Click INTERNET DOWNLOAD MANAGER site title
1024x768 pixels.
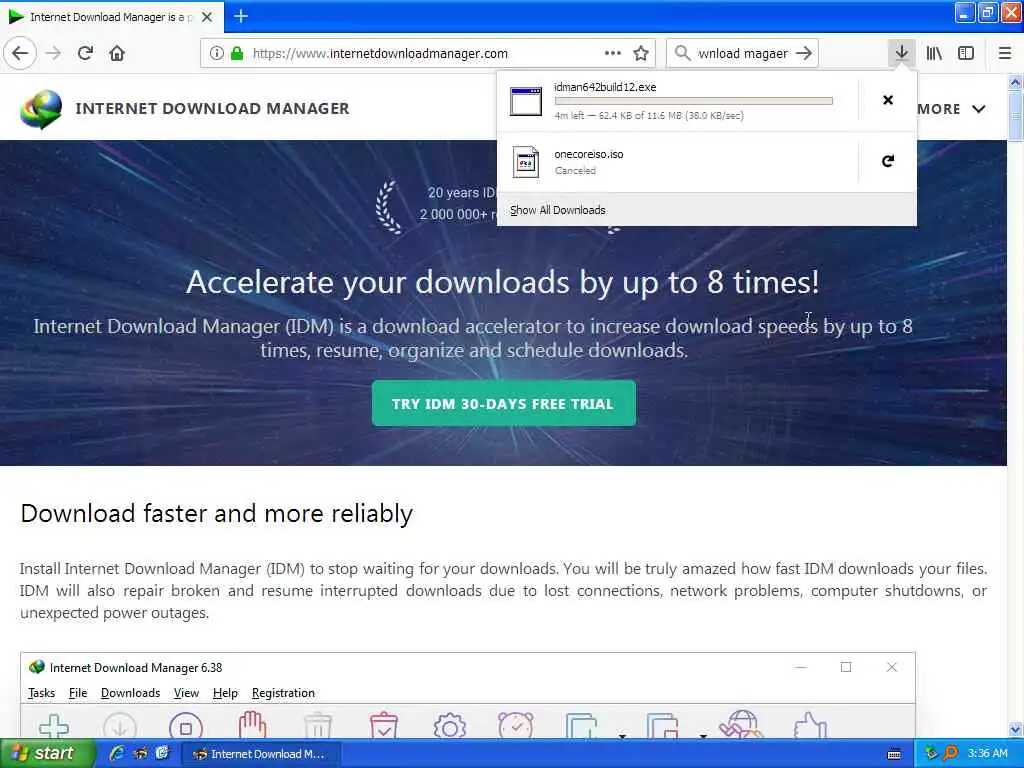click(212, 108)
